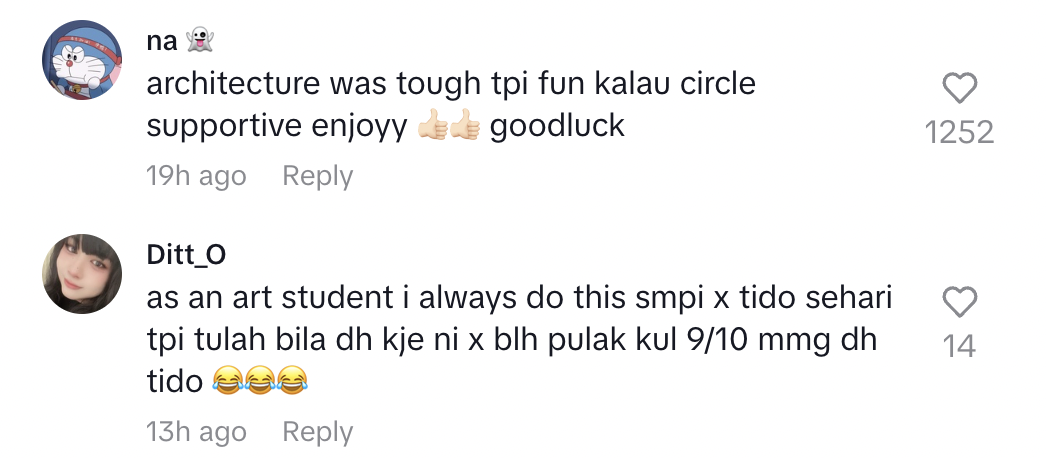Tap the heart on Ditt_O's comment
Screen dimensions: 1046x458
[x=959, y=302]
